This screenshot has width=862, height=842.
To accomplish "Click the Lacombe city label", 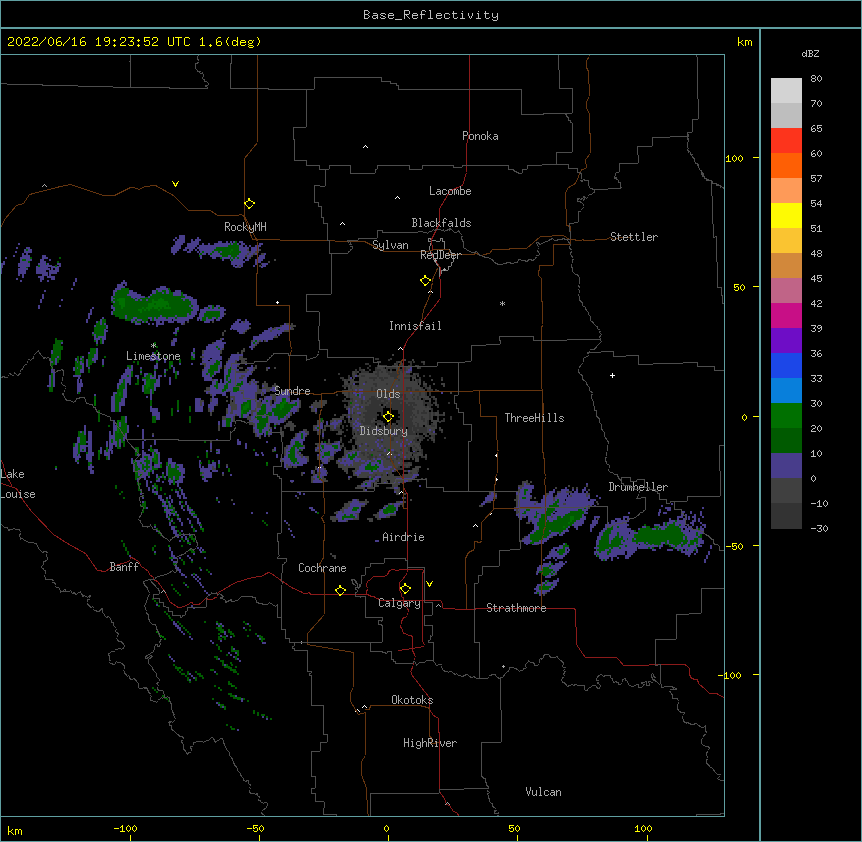I will pyautogui.click(x=450, y=191).
